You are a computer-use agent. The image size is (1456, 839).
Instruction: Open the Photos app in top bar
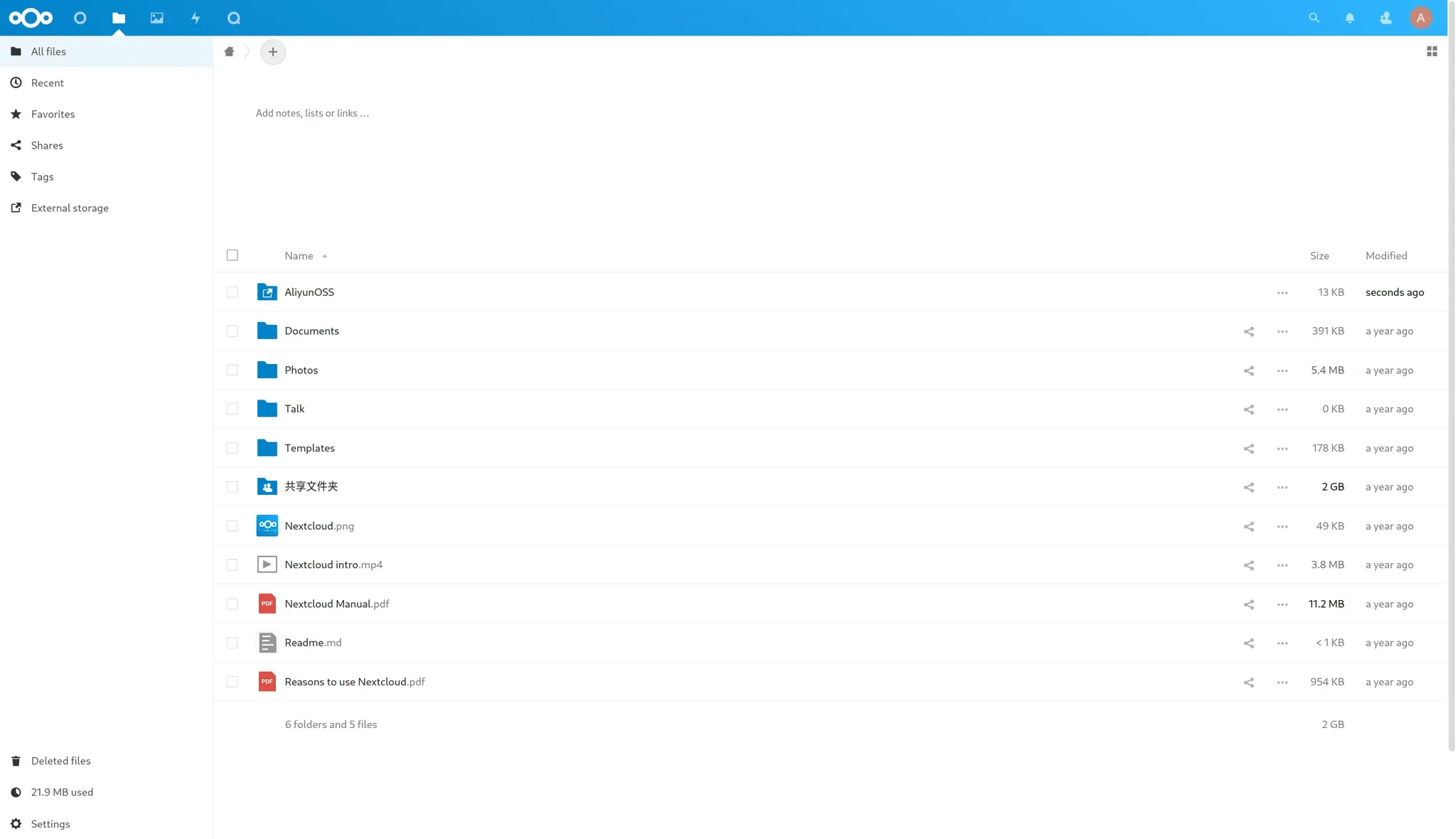click(157, 18)
